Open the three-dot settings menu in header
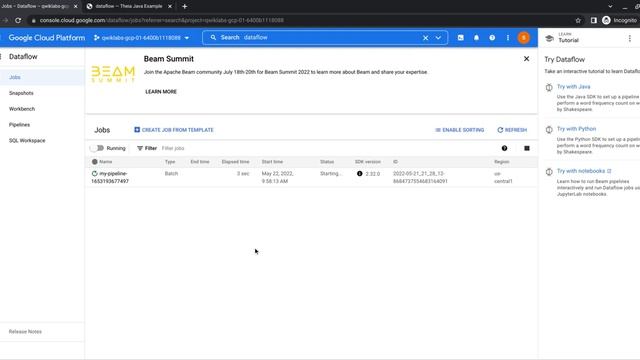This screenshot has width=640, height=360. coord(508,38)
